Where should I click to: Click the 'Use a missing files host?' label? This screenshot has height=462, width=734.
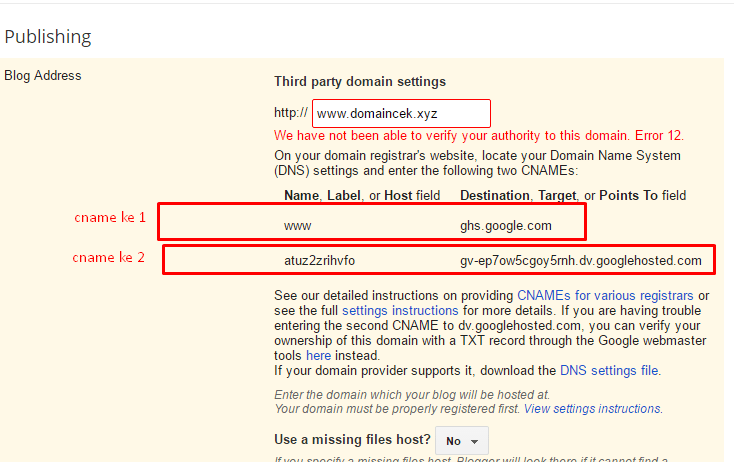pyautogui.click(x=352, y=440)
